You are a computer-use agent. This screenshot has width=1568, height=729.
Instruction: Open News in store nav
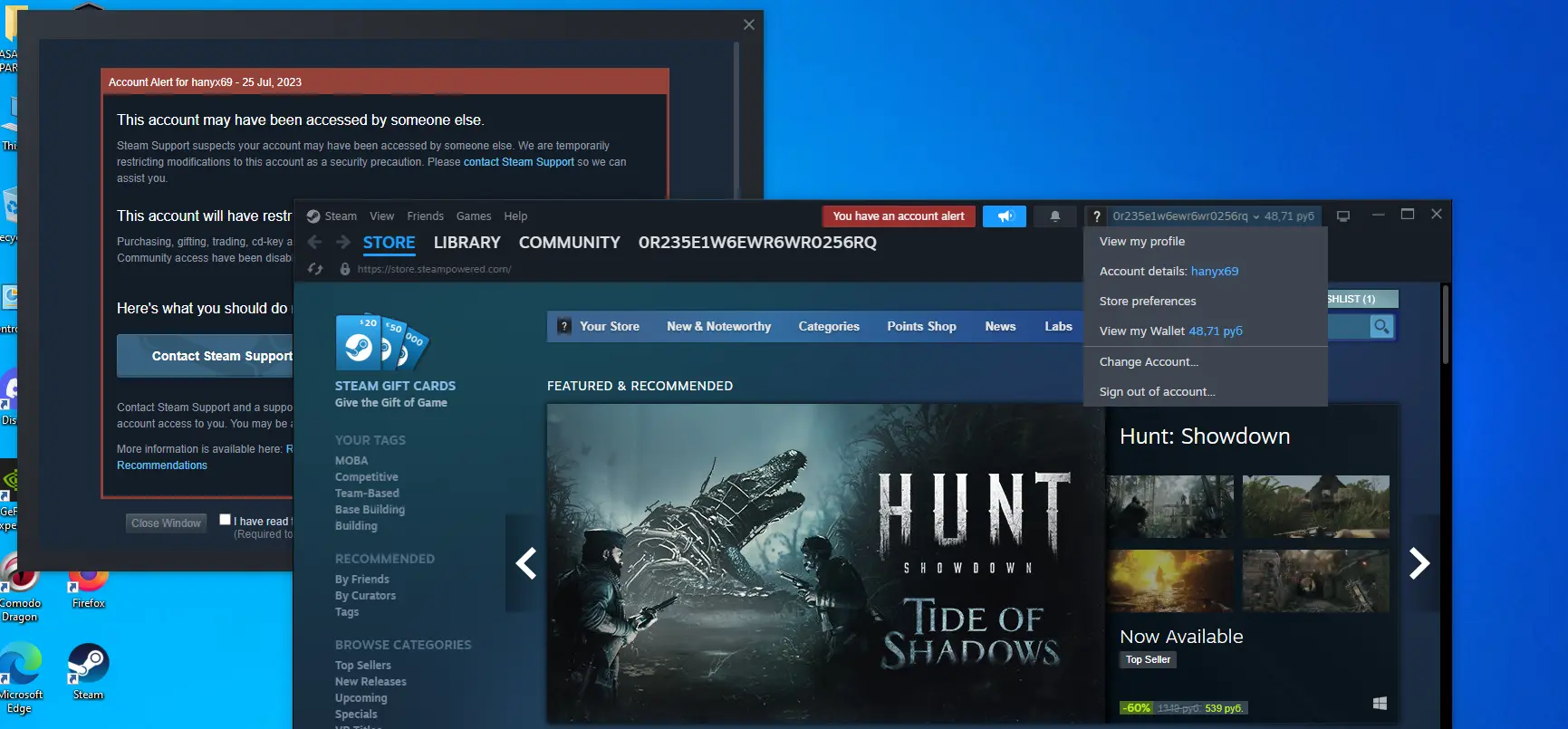[1000, 326]
